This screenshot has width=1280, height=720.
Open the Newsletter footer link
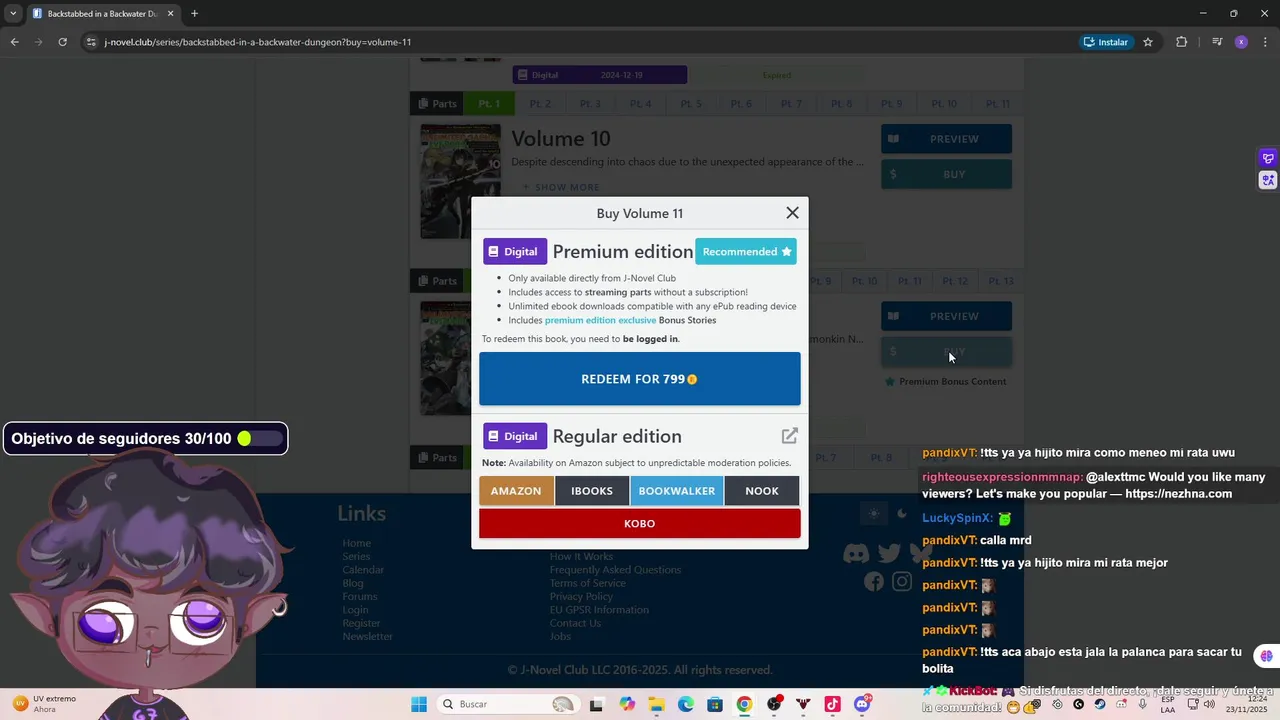(x=368, y=637)
